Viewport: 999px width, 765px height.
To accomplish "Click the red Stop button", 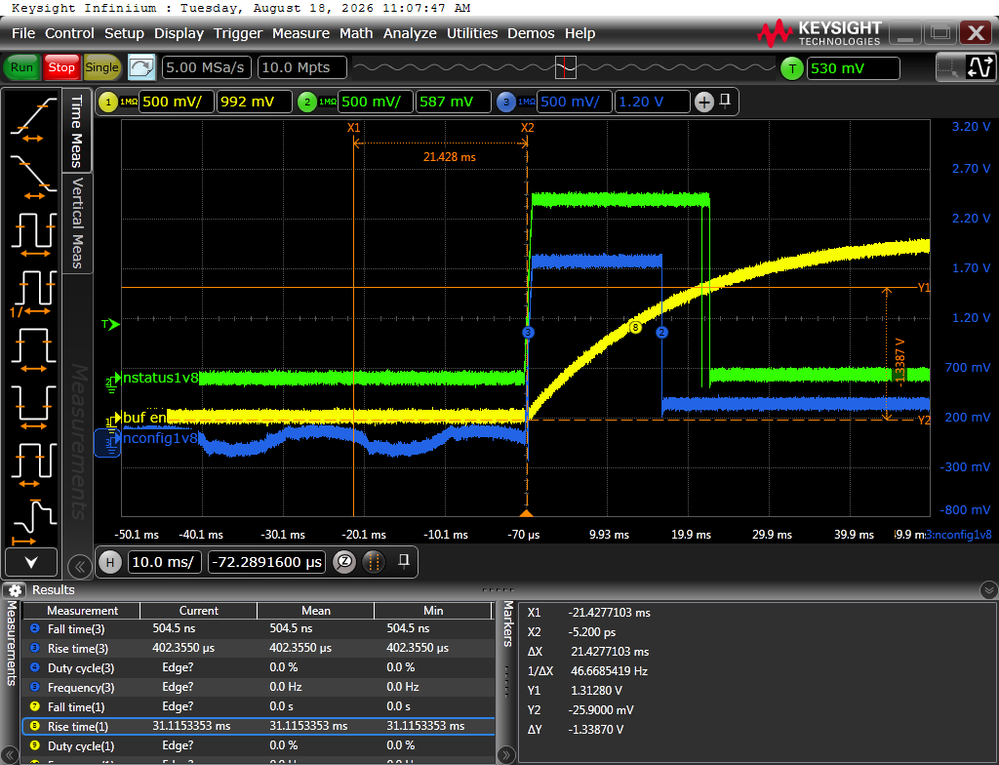I will [x=61, y=68].
